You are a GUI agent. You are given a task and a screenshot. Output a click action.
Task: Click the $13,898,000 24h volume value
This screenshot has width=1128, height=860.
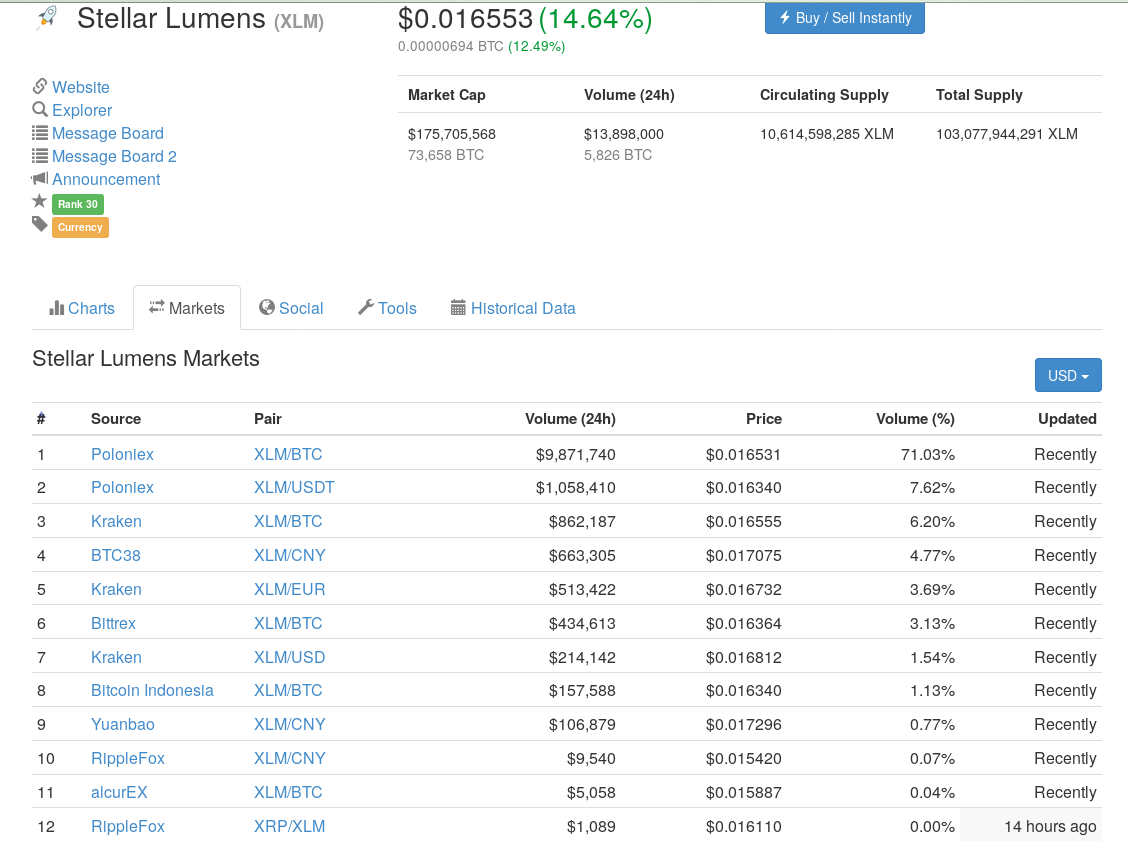pos(624,134)
